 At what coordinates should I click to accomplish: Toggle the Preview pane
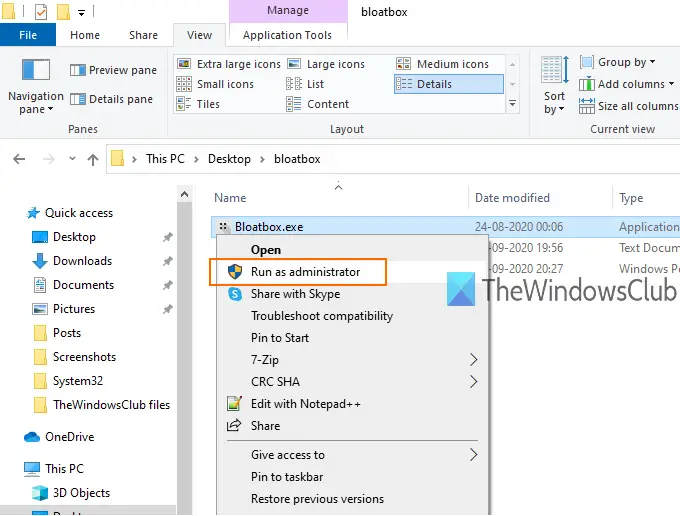113,70
